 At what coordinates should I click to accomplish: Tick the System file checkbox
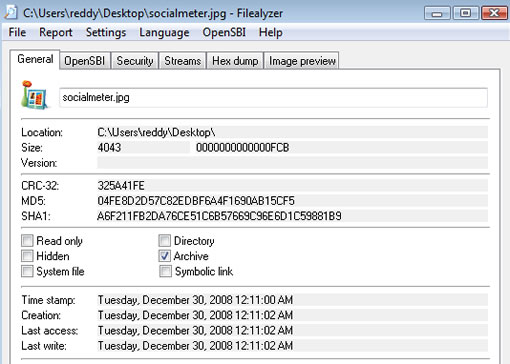(x=27, y=271)
